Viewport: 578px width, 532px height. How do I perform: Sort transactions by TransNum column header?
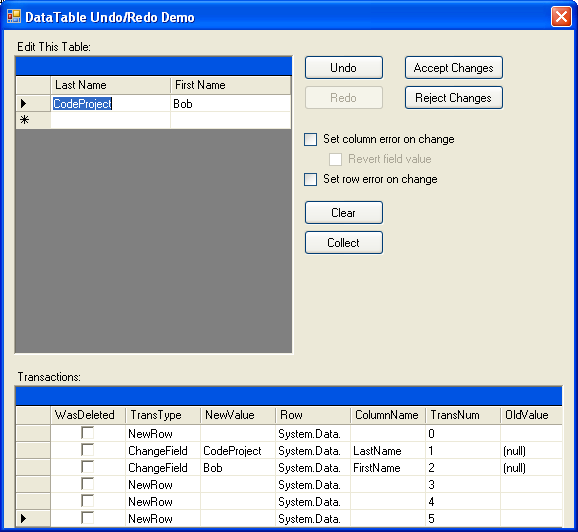coord(463,415)
